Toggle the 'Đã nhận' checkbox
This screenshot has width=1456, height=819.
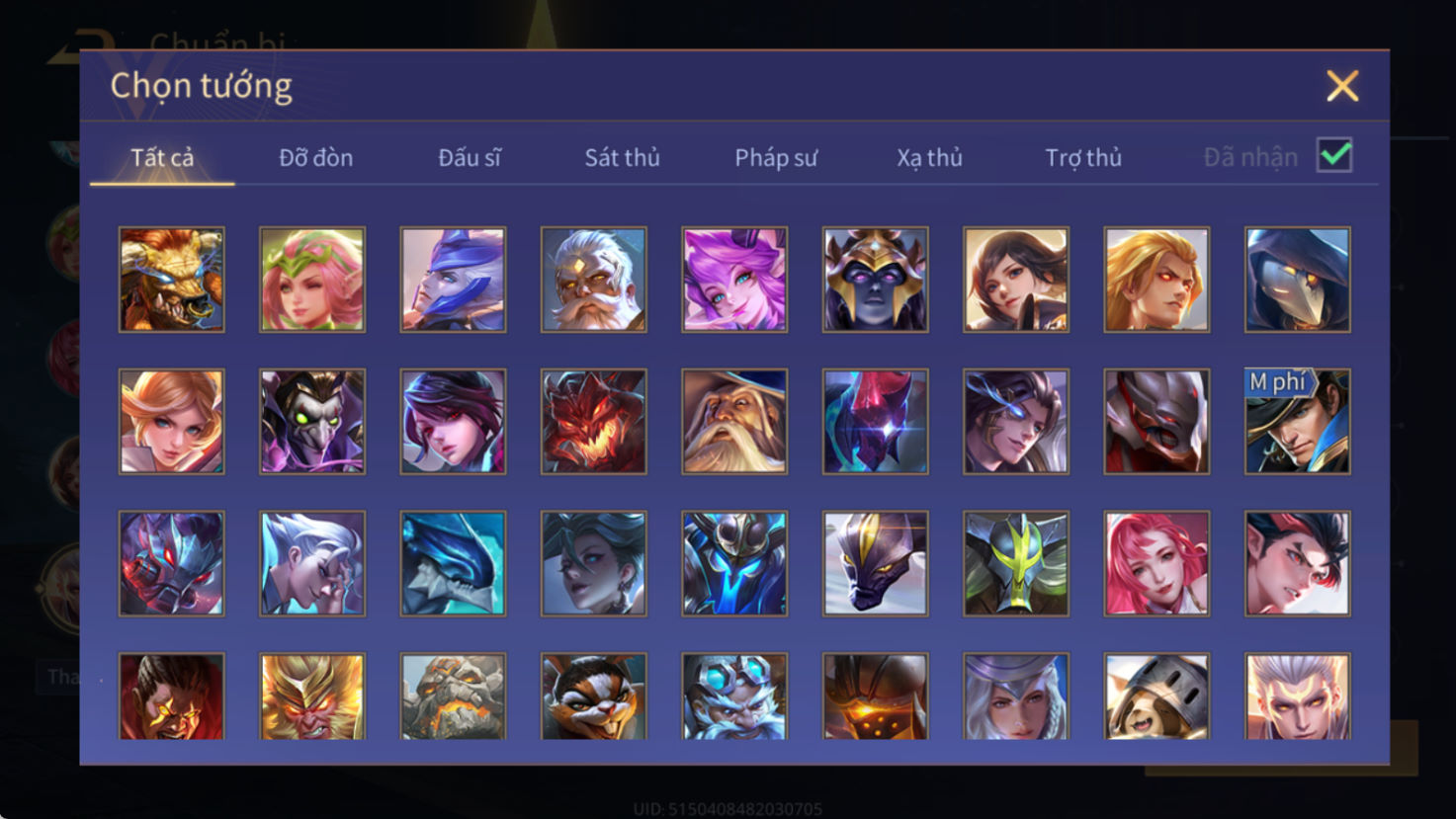[1334, 156]
